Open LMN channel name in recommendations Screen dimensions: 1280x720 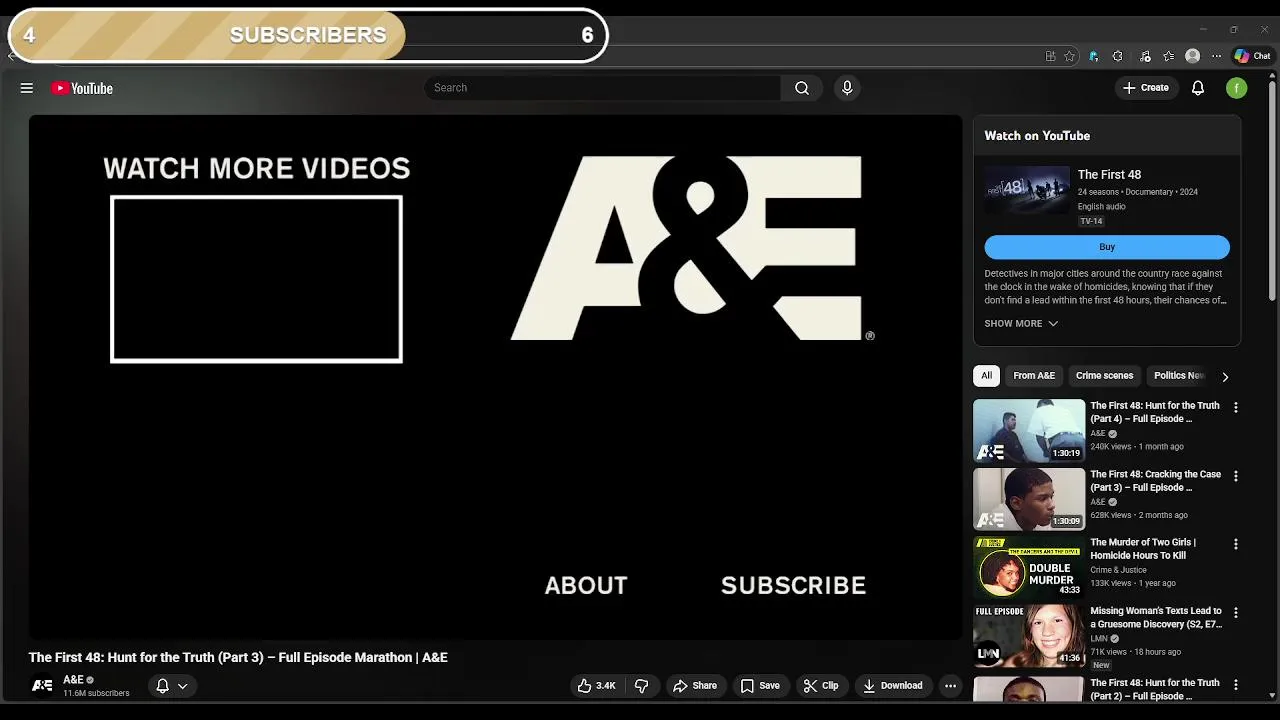[x=1099, y=638]
